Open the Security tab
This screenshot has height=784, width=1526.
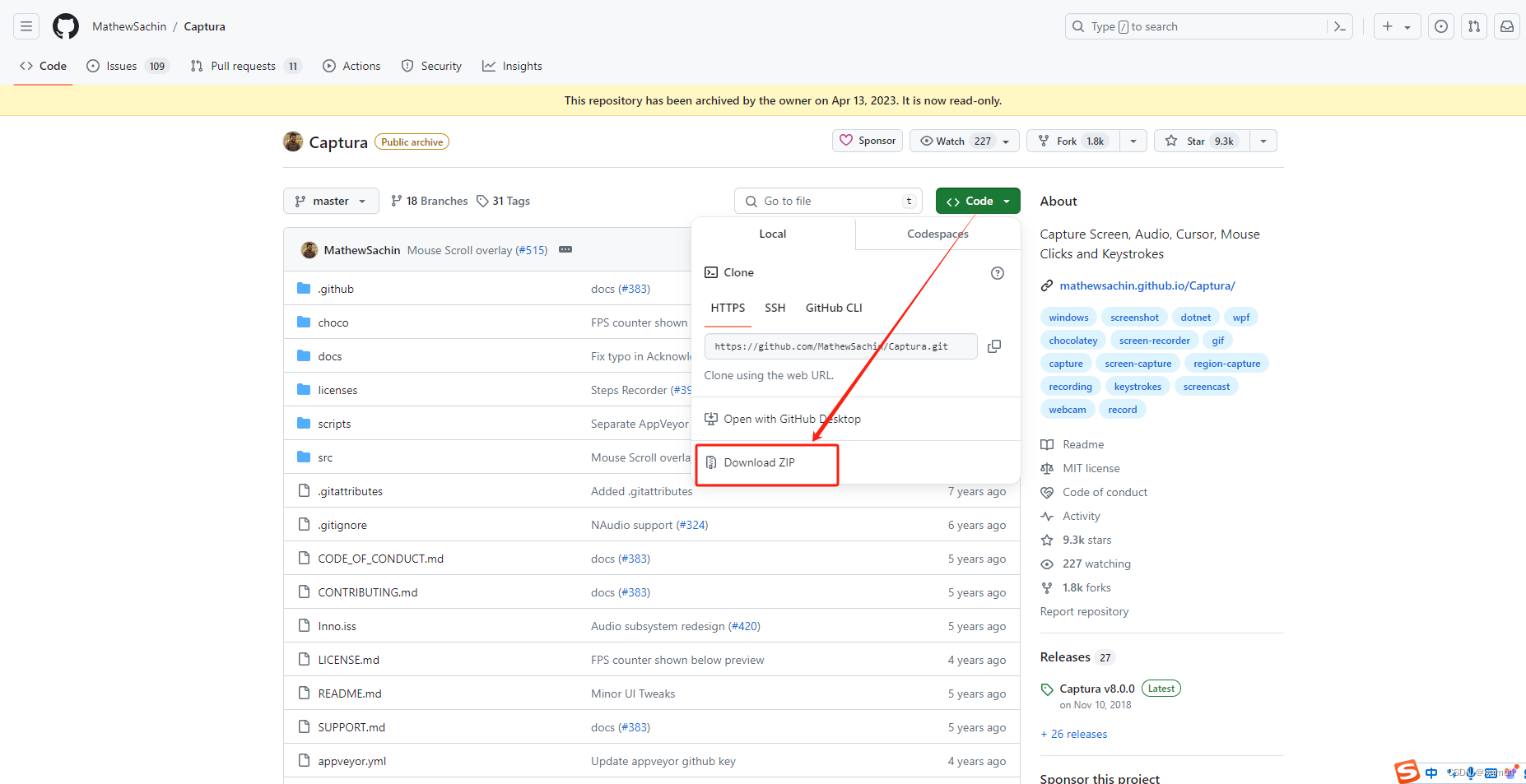pyautogui.click(x=431, y=66)
